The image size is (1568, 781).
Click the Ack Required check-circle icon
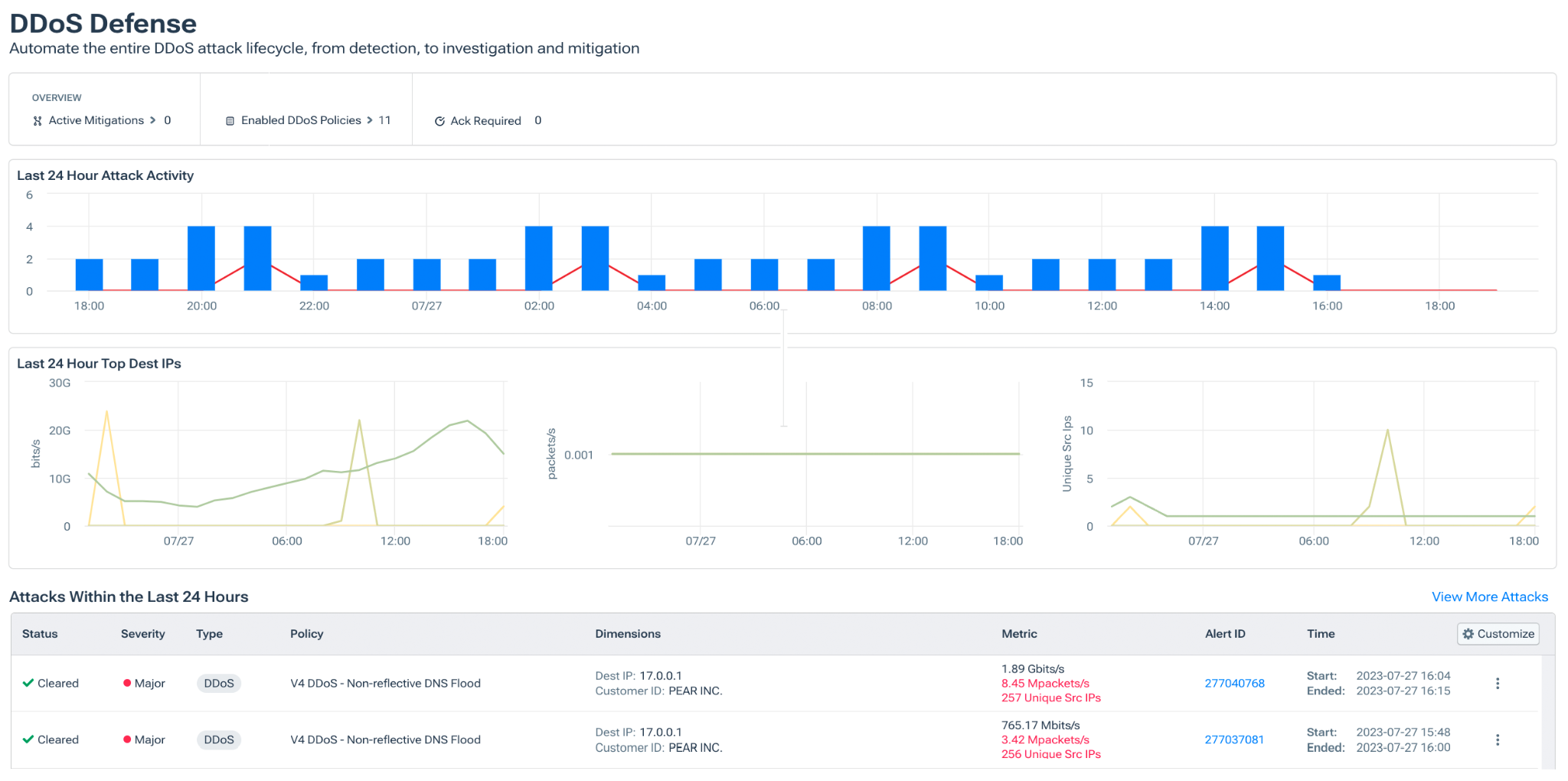439,121
